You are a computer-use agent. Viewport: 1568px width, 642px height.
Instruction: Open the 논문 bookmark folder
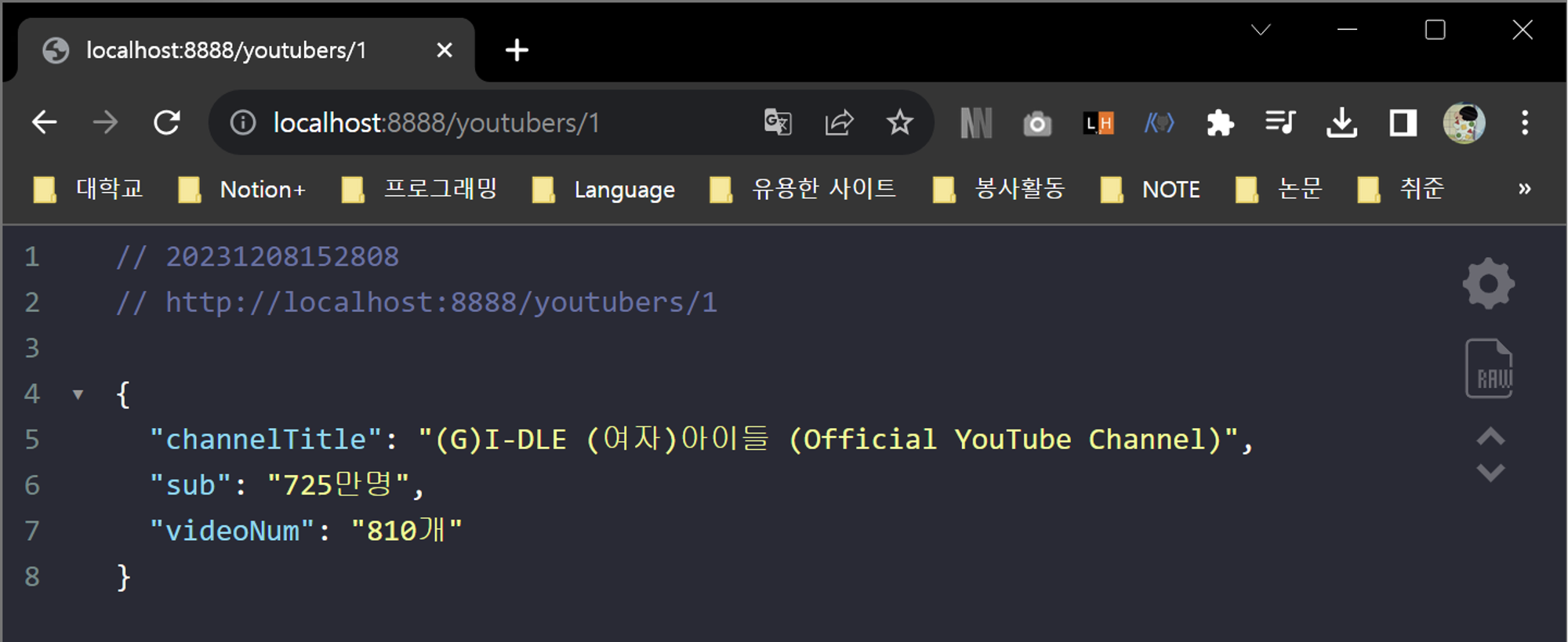(1279, 189)
